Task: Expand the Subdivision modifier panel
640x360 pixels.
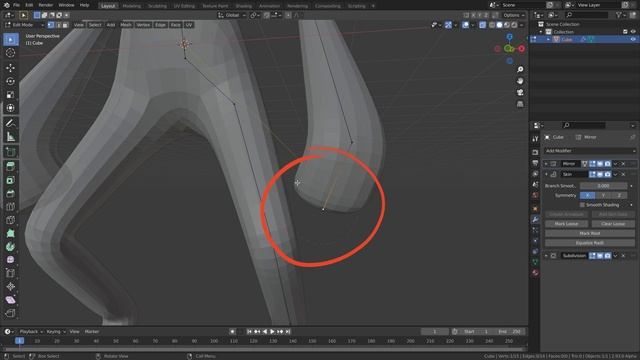Action: click(x=546, y=256)
